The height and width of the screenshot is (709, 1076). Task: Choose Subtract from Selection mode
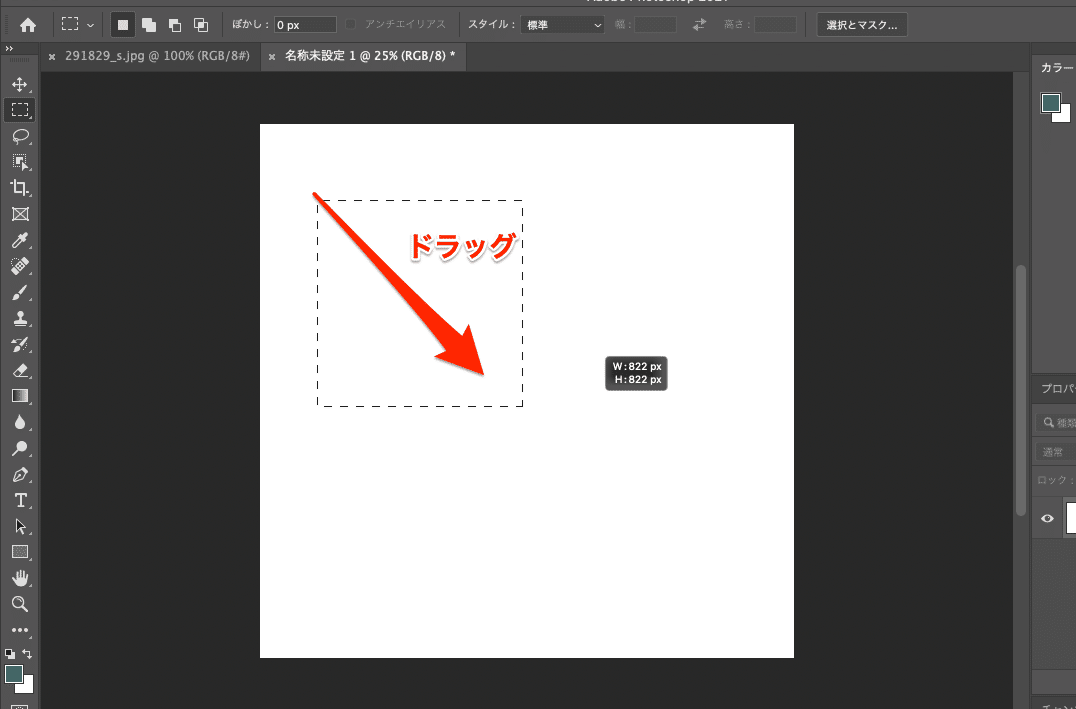(x=175, y=25)
